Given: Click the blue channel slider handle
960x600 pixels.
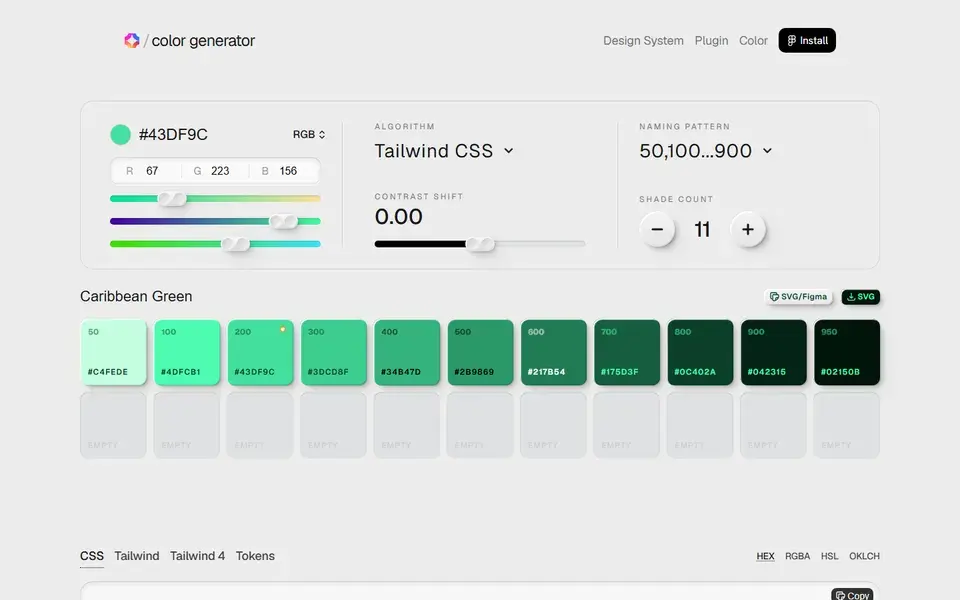Looking at the screenshot, I should [236, 244].
